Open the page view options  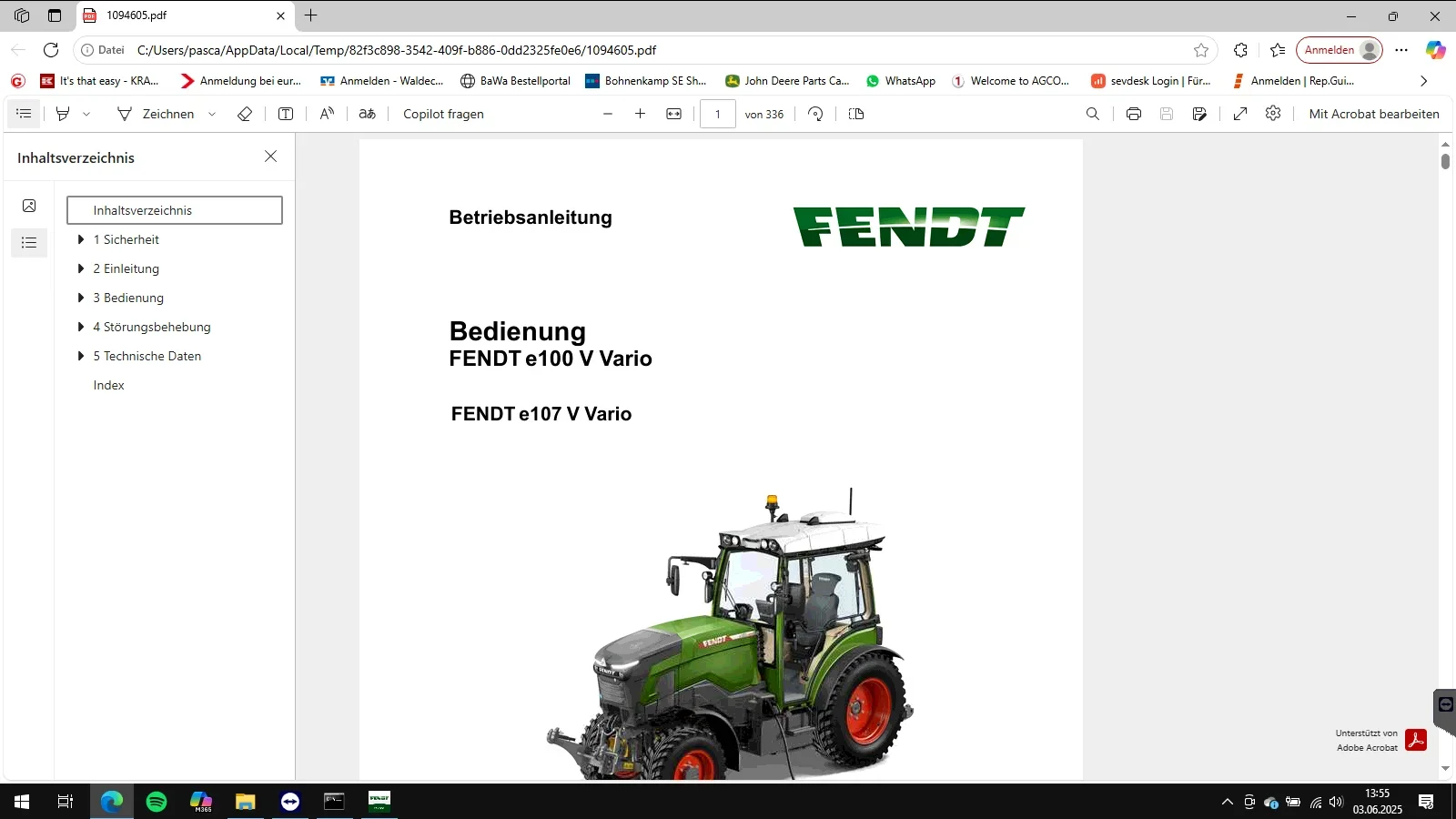(x=856, y=114)
